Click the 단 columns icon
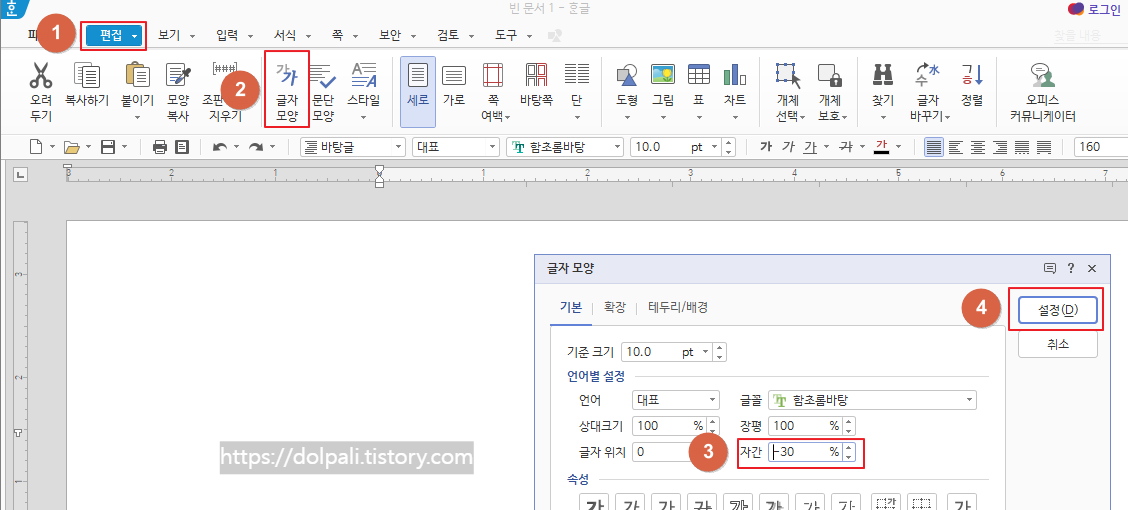 click(577, 75)
